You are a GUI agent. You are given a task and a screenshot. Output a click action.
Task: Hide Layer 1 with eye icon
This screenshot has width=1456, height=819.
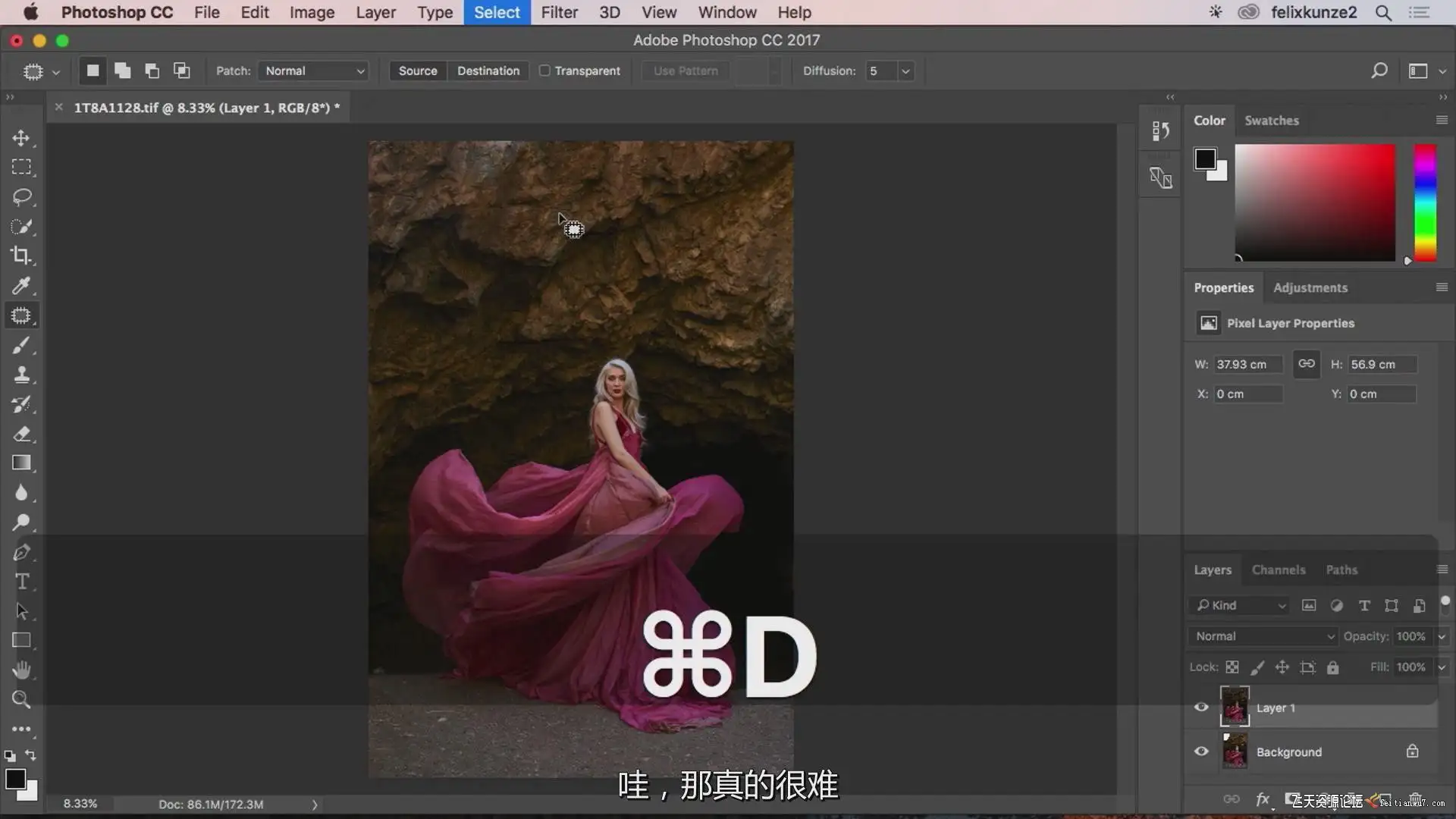(x=1201, y=708)
